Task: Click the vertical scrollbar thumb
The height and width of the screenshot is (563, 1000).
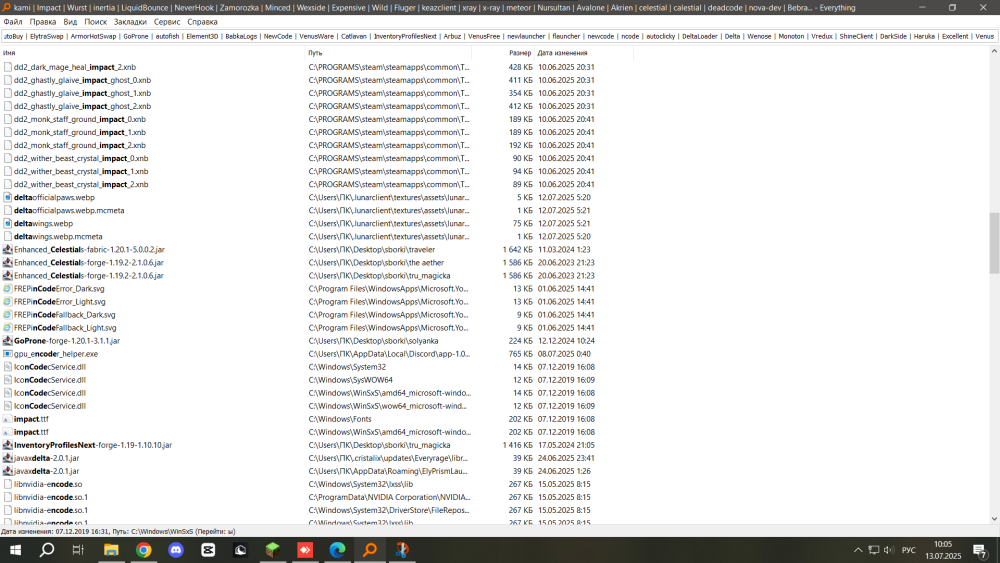Action: tap(994, 244)
